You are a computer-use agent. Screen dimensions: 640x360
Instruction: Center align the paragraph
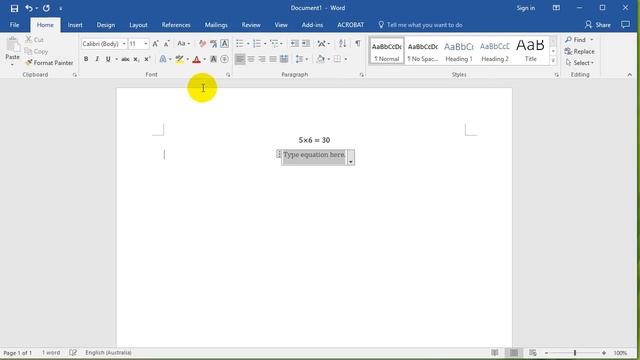coord(251,59)
